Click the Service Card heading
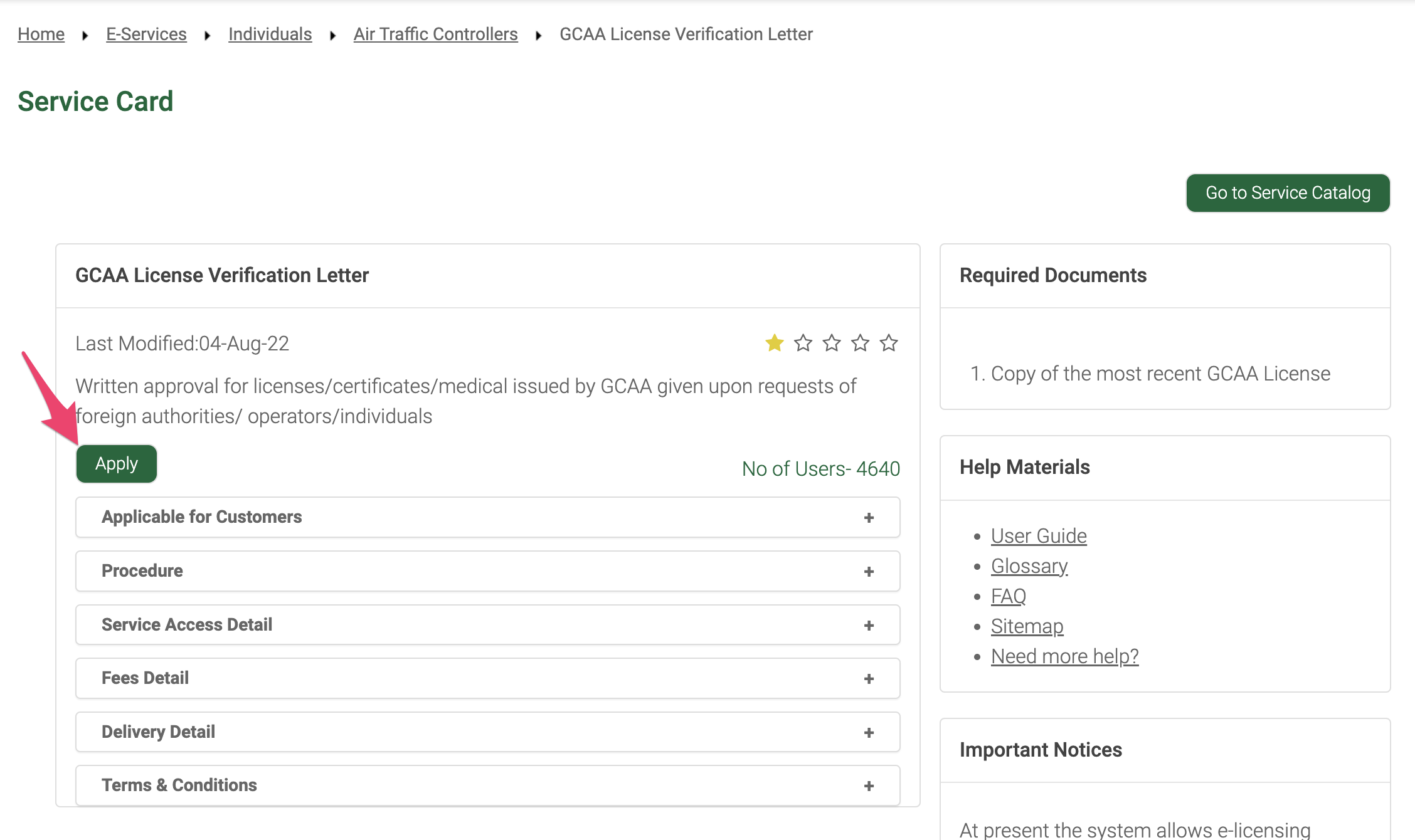 [95, 102]
